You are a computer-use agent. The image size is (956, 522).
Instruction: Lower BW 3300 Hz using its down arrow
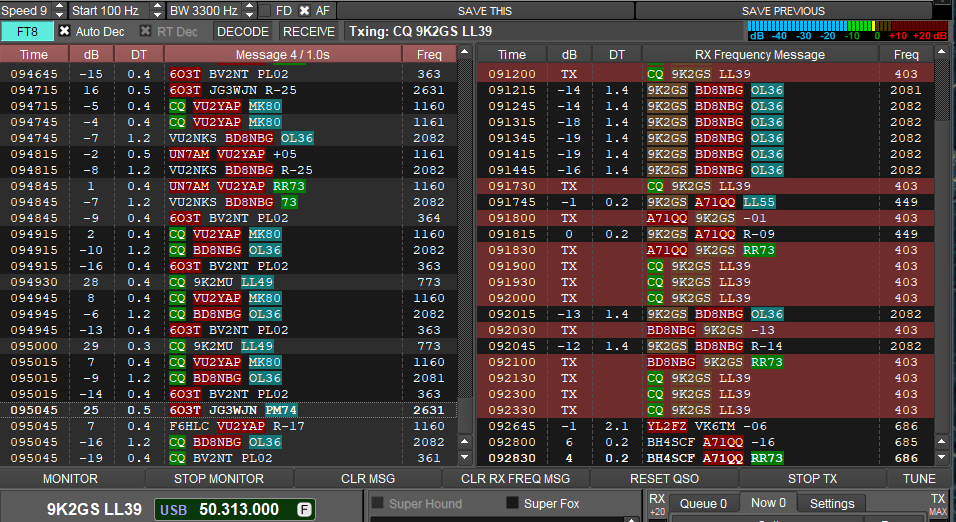click(x=249, y=15)
